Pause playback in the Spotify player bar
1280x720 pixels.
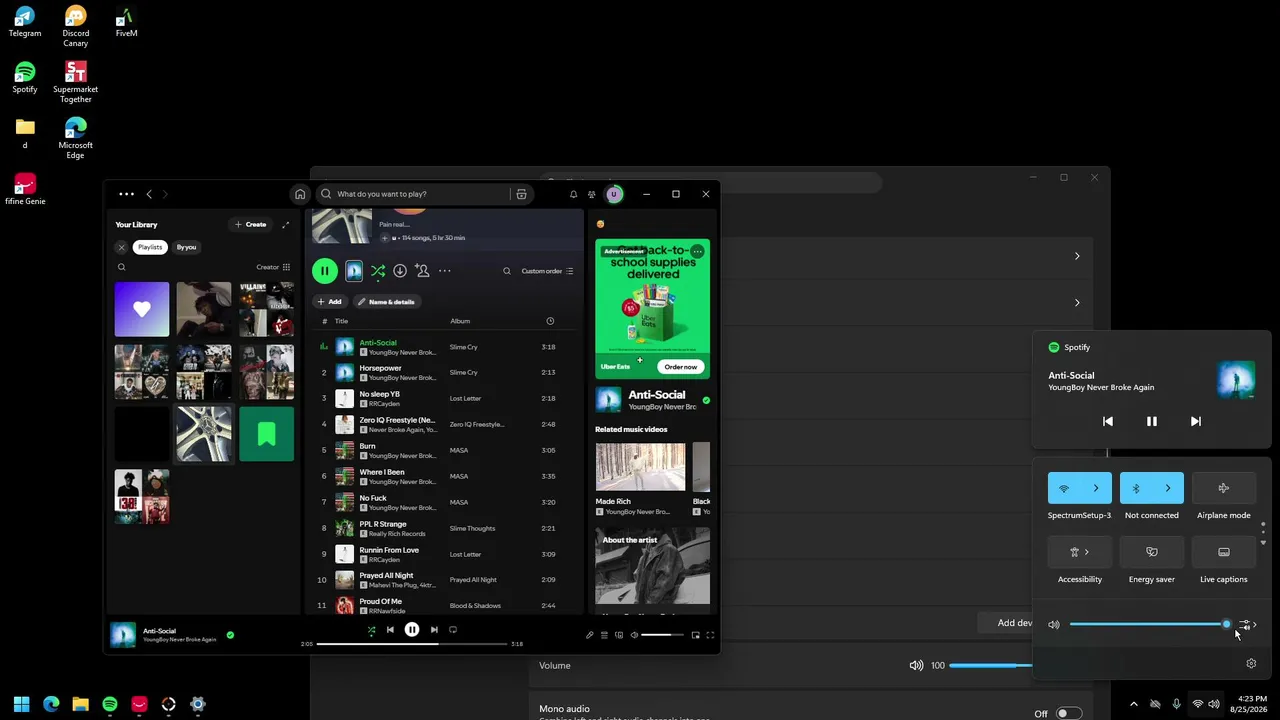[412, 630]
